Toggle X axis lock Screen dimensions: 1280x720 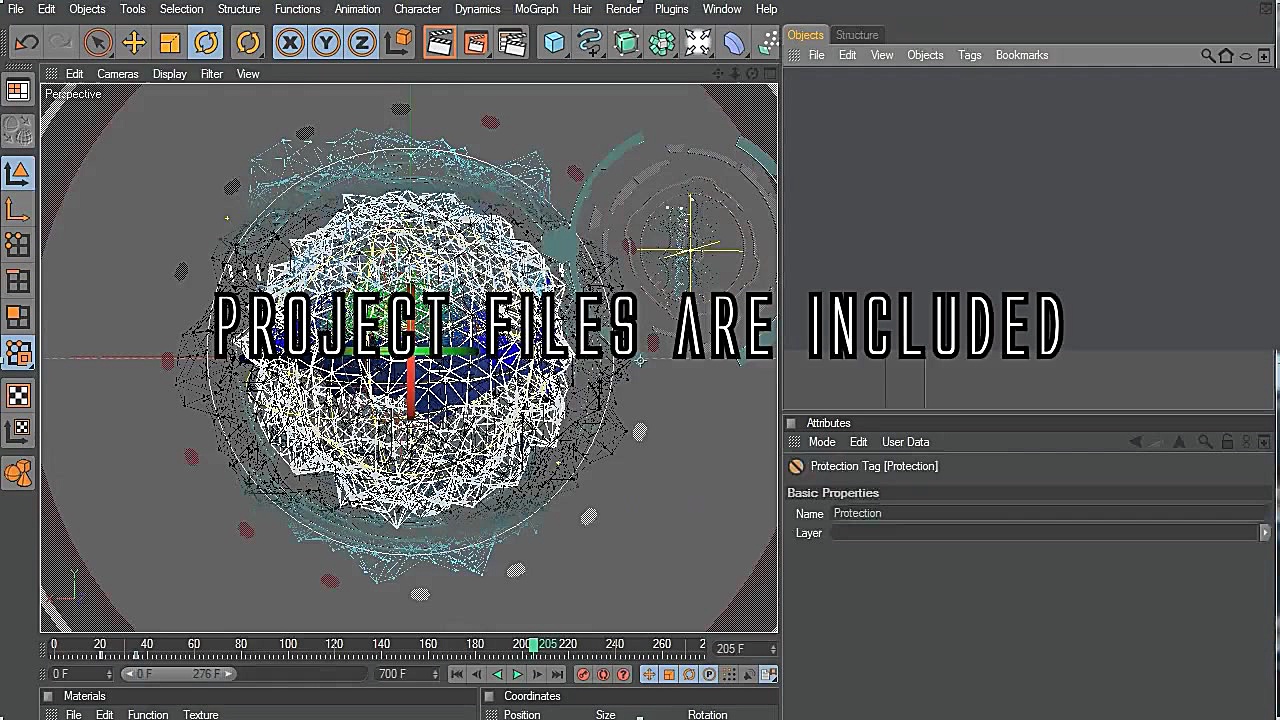point(290,42)
